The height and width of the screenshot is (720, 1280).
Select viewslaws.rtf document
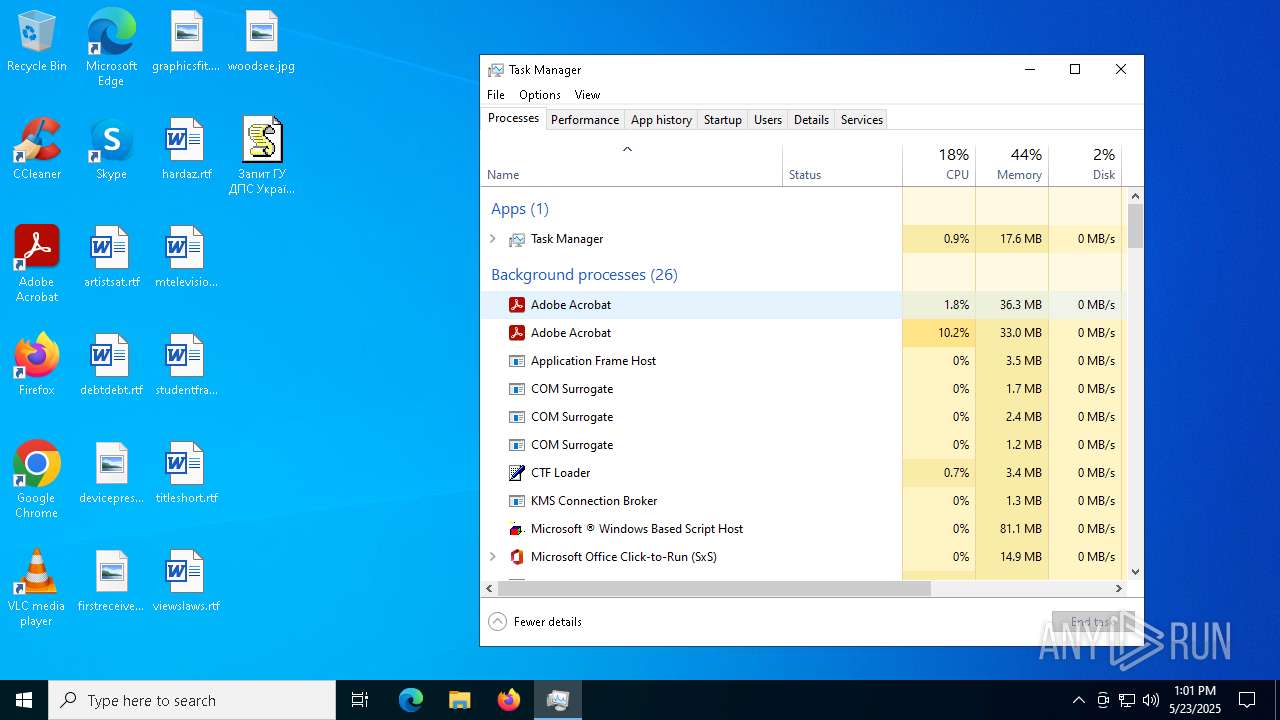point(186,582)
